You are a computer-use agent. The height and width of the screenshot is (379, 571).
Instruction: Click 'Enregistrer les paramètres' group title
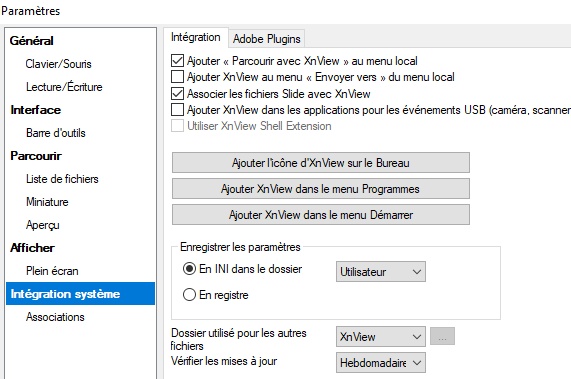click(x=240, y=247)
